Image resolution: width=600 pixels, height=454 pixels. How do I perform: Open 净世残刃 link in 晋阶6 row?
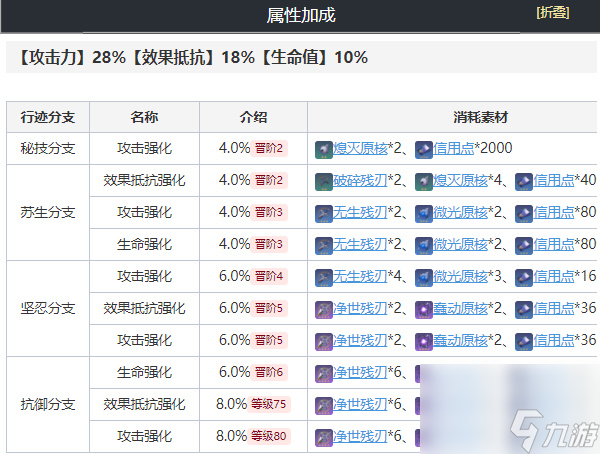tap(360, 372)
